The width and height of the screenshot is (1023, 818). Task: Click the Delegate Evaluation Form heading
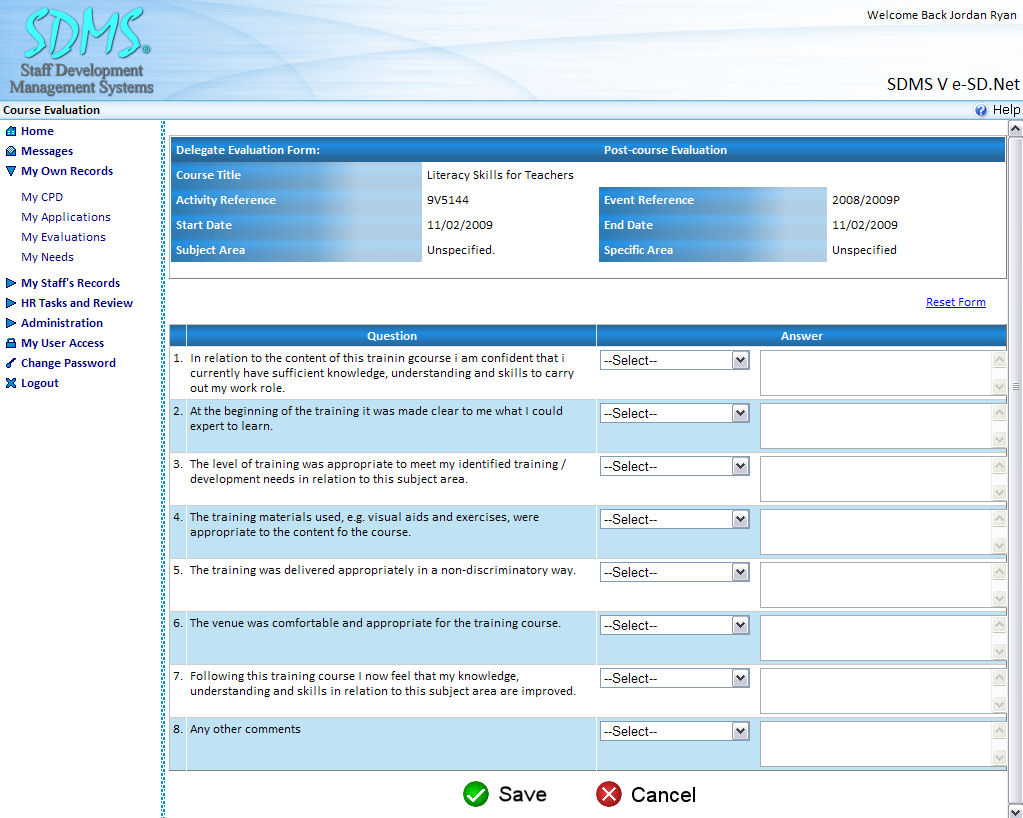248,150
